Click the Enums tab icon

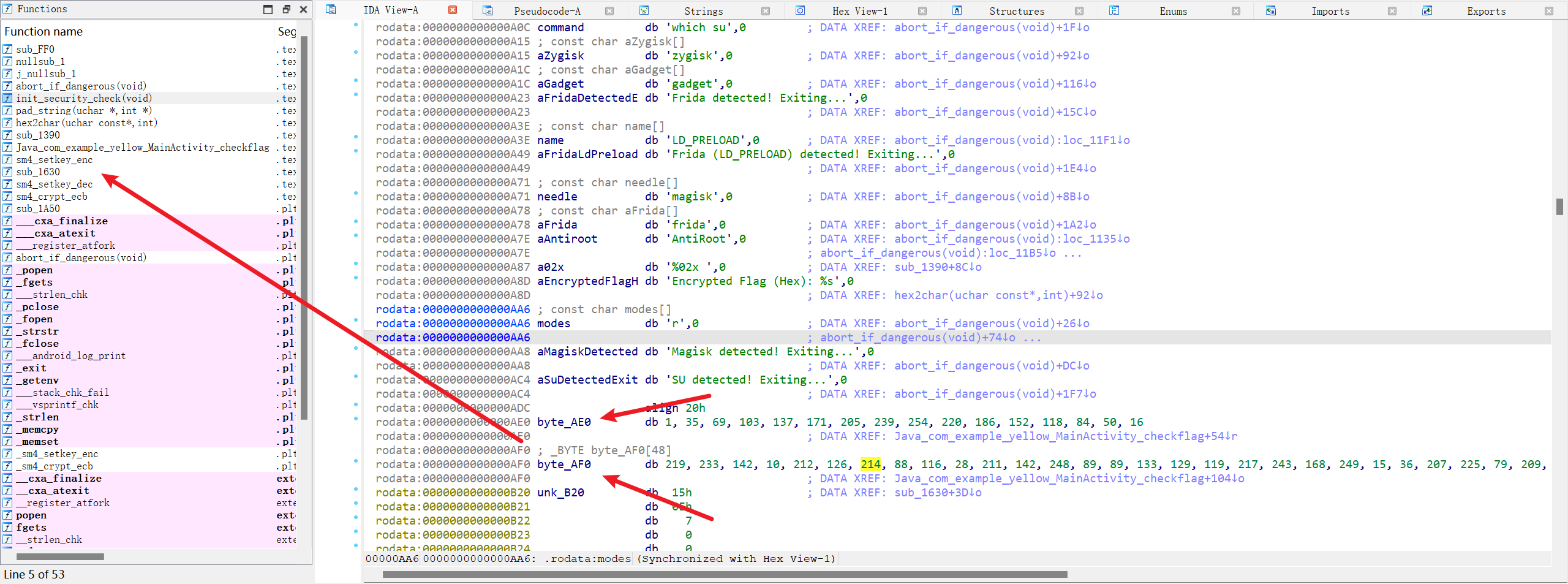click(x=1114, y=10)
